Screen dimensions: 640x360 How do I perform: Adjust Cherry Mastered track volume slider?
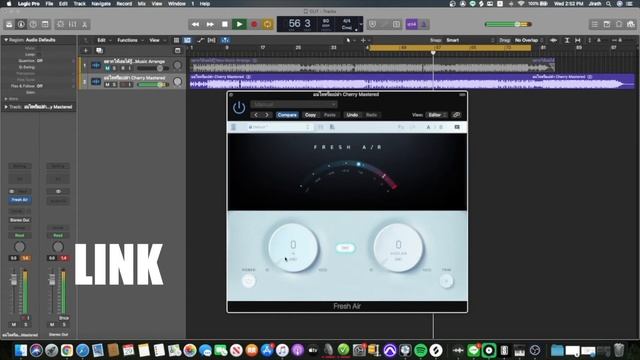coord(153,84)
